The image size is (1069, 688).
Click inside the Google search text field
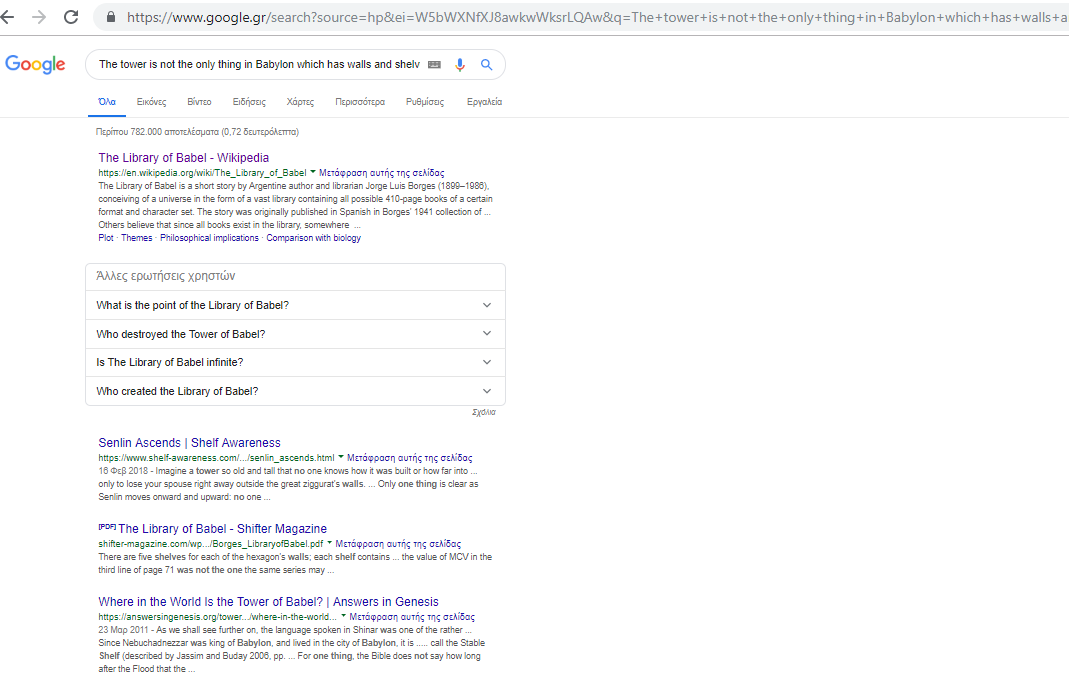(x=258, y=65)
